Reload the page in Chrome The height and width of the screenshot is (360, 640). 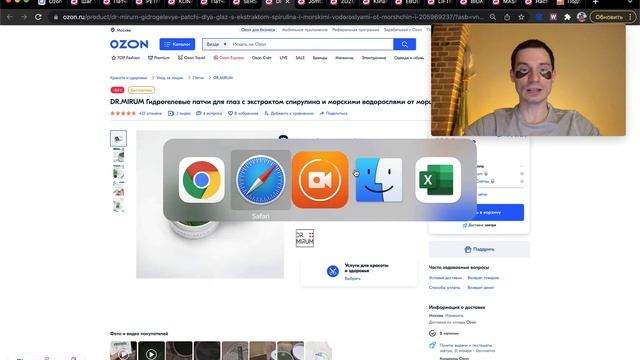tap(38, 17)
